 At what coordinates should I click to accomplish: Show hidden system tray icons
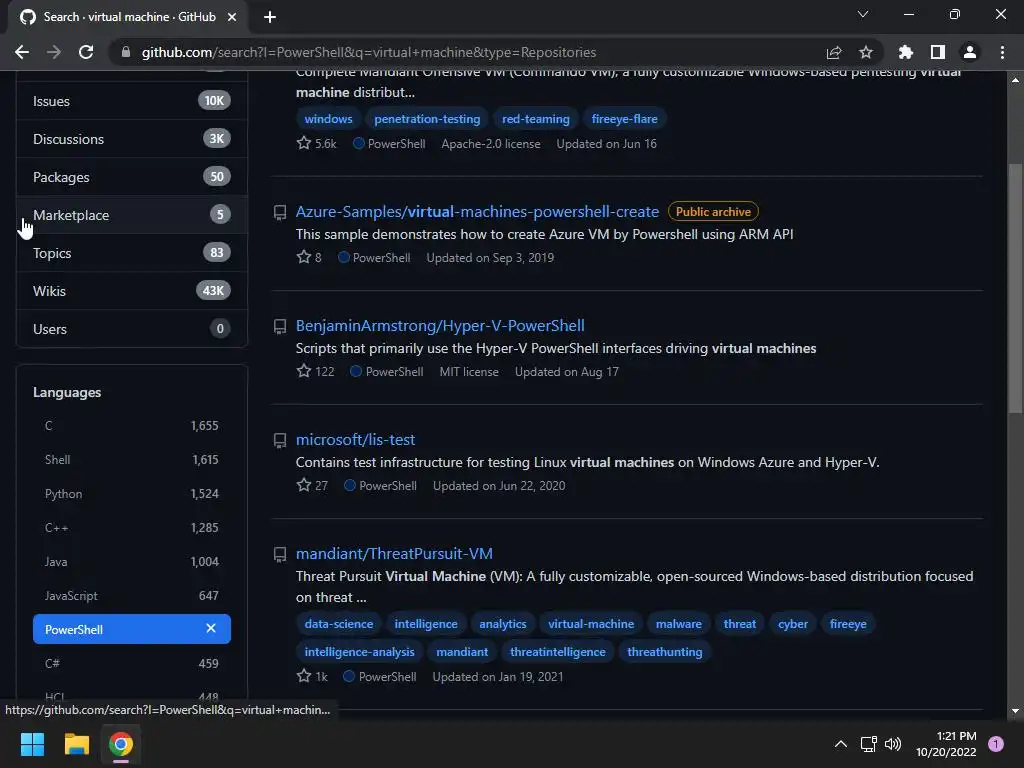841,744
